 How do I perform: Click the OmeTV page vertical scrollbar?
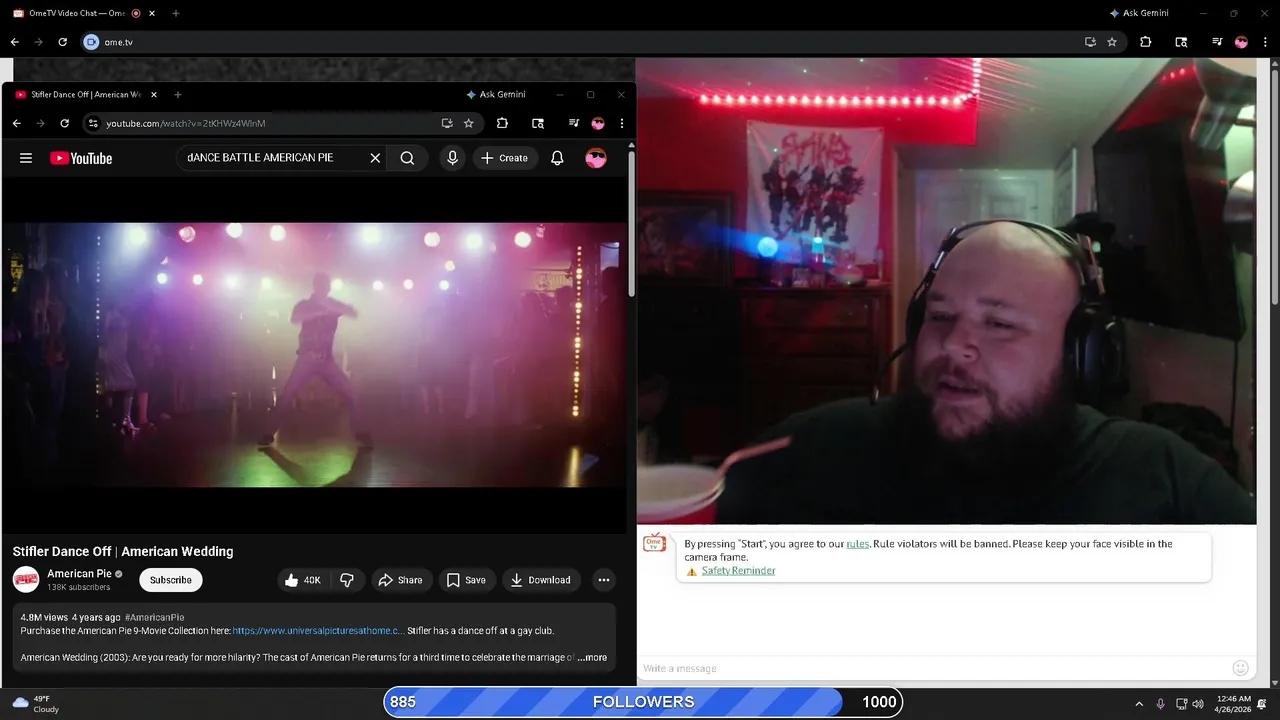pos(1274,185)
